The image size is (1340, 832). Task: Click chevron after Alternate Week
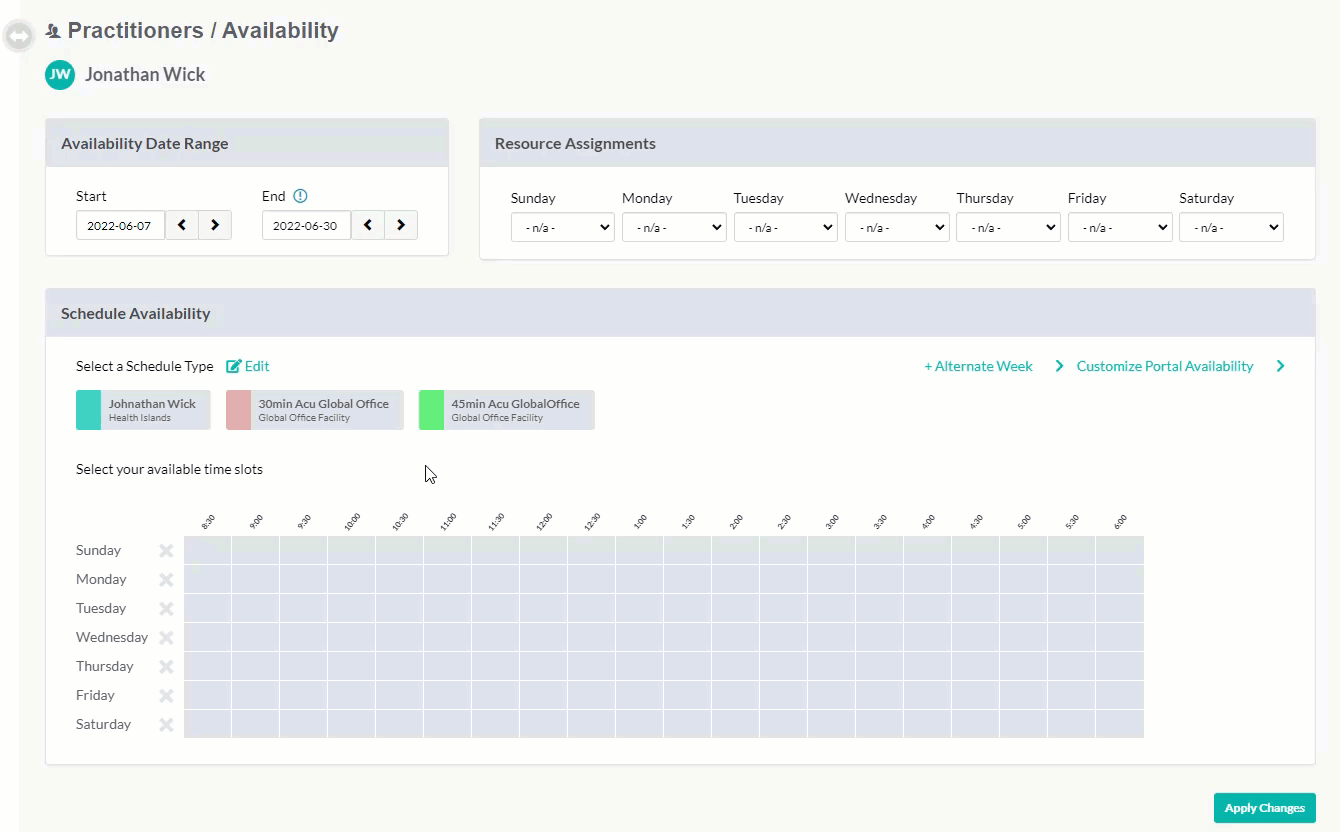pos(1059,366)
